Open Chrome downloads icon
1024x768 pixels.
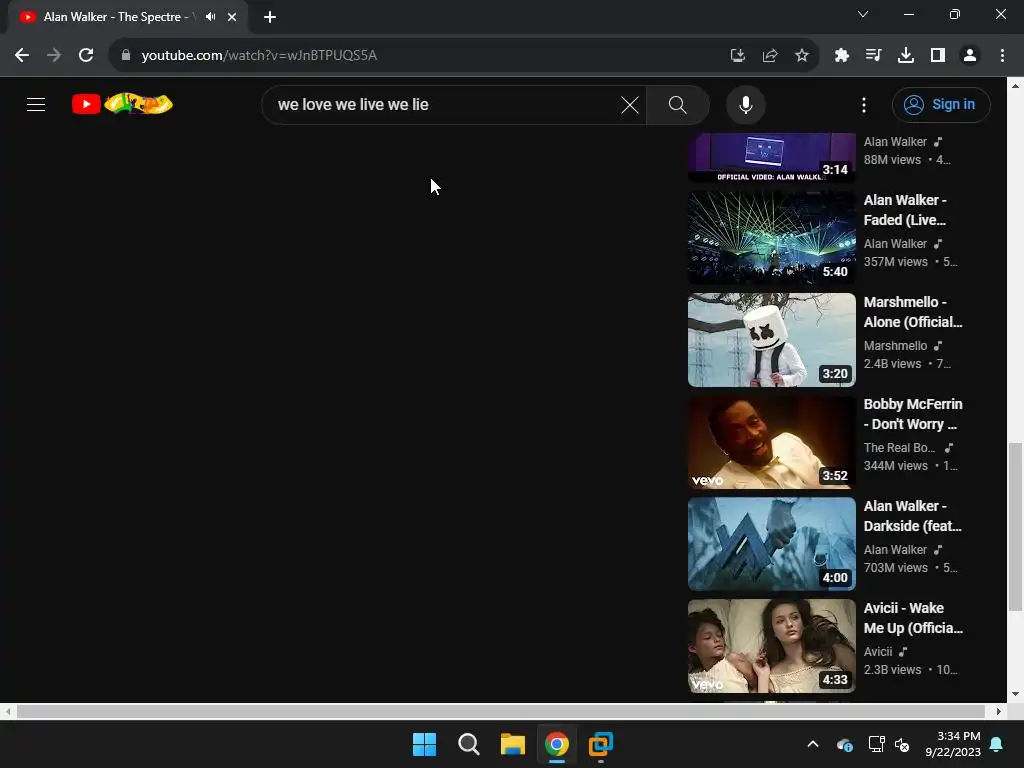(x=906, y=56)
